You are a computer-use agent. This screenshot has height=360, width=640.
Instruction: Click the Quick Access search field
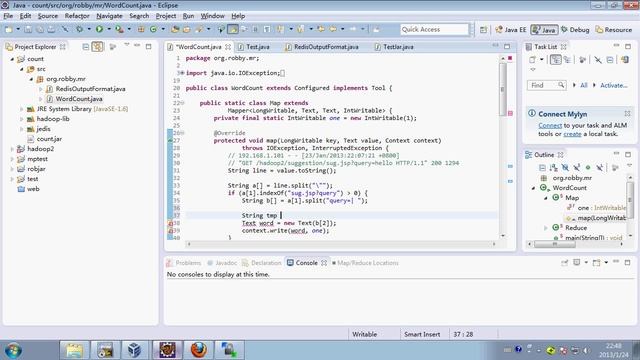434,29
